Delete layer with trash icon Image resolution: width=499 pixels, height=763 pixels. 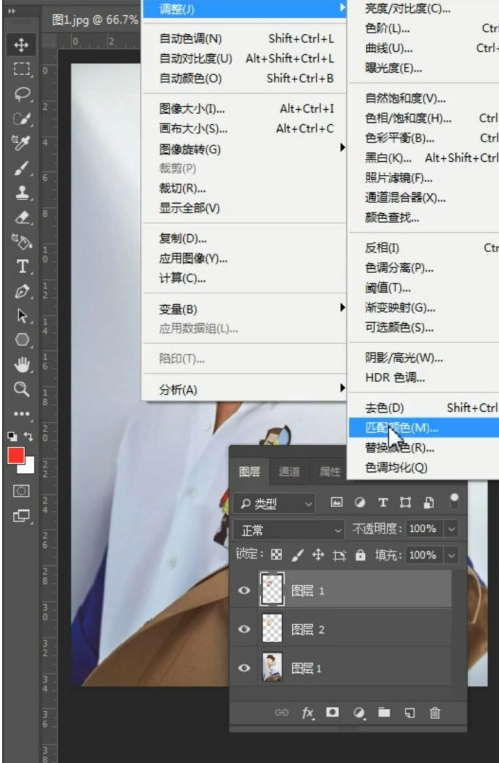[x=435, y=713]
